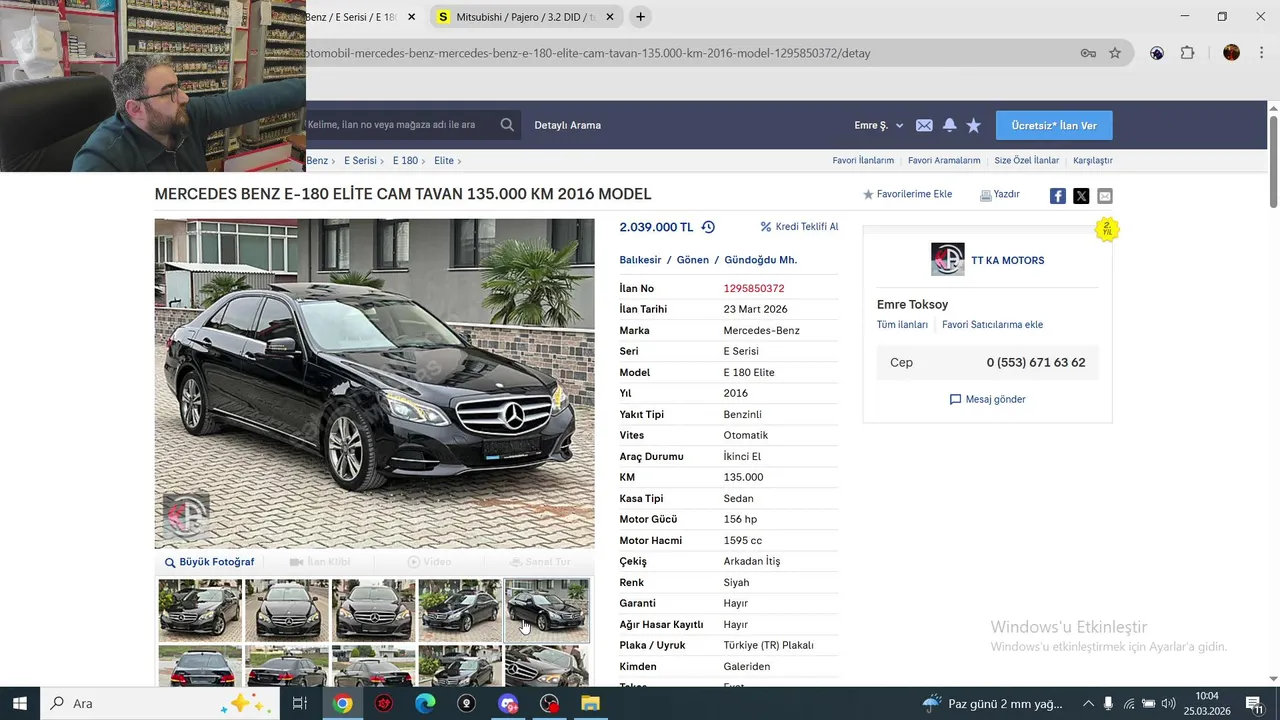Go to the E Serisi breadcrumb
The width and height of the screenshot is (1280, 720).
(360, 160)
